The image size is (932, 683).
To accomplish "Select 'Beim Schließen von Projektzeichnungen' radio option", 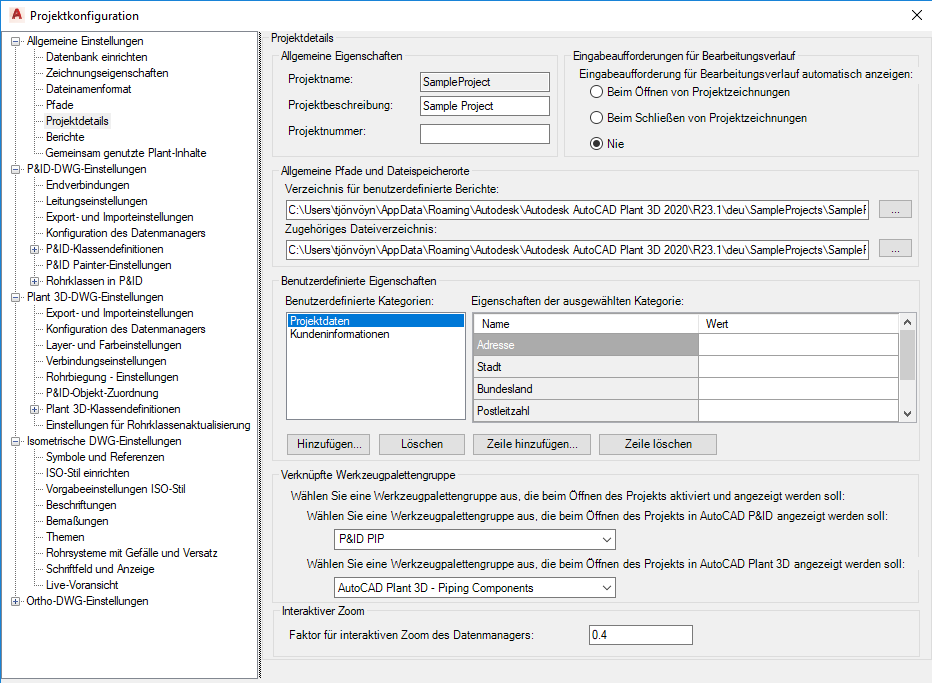I will pos(596,118).
